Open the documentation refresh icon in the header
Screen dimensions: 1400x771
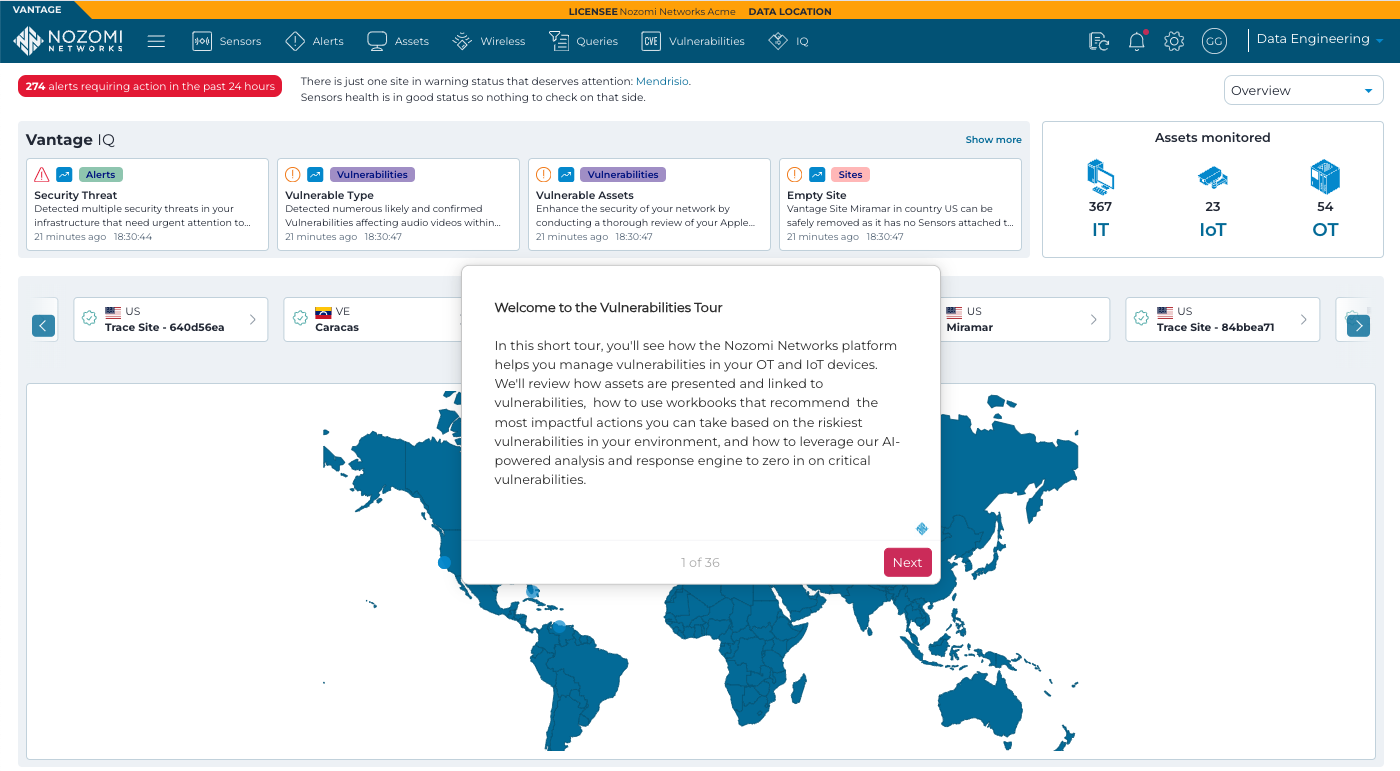coord(1099,41)
